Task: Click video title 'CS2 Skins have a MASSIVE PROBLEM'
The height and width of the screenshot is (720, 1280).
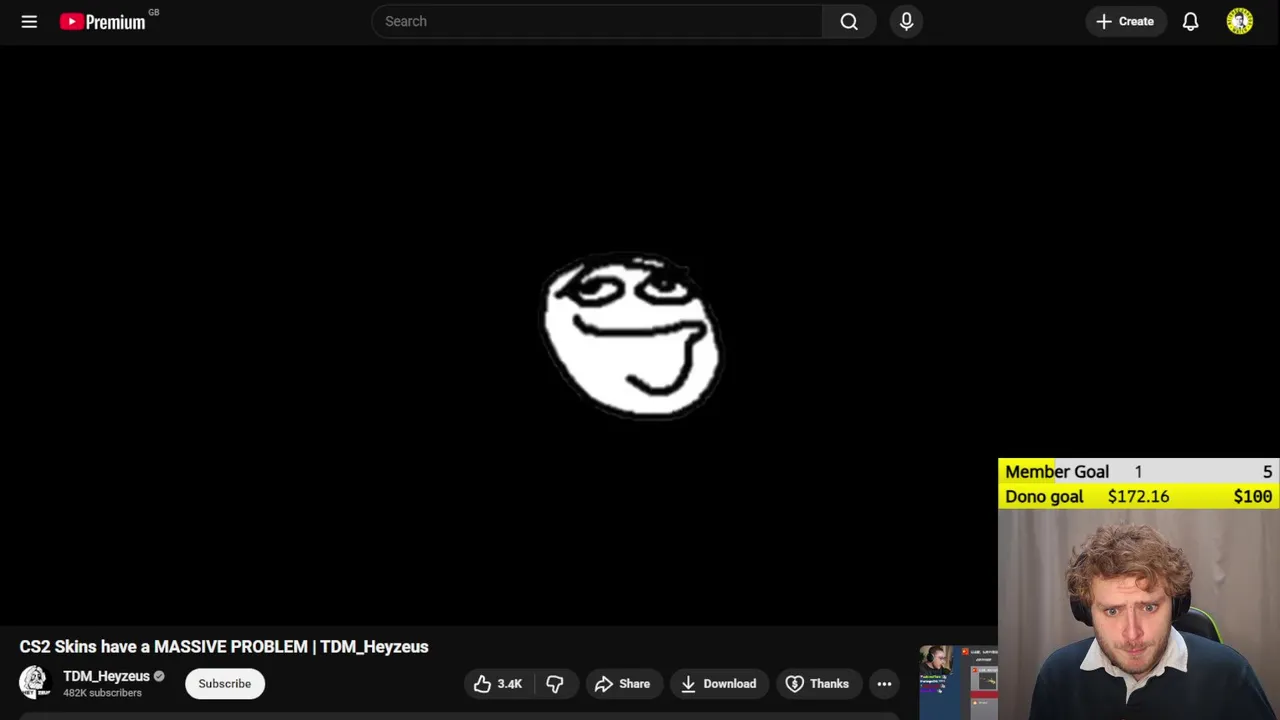Action: 224,647
